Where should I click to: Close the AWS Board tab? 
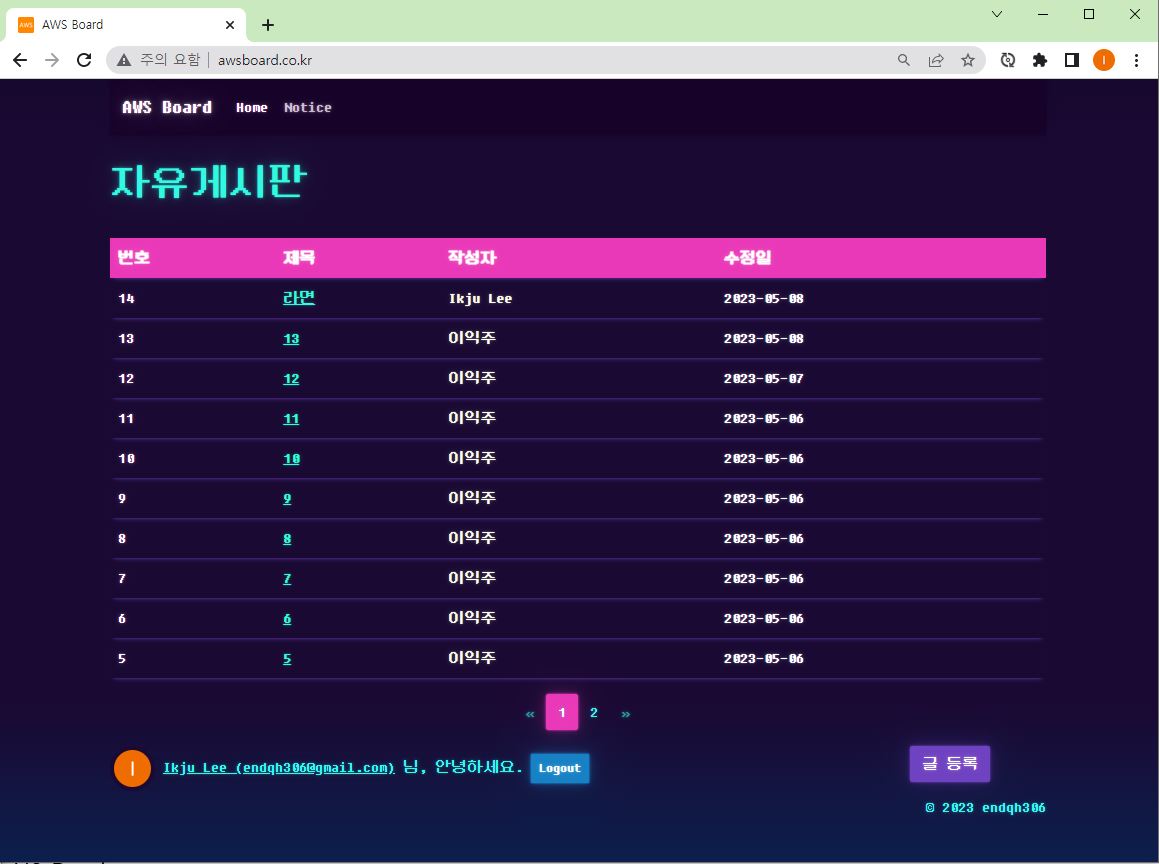coord(230,25)
